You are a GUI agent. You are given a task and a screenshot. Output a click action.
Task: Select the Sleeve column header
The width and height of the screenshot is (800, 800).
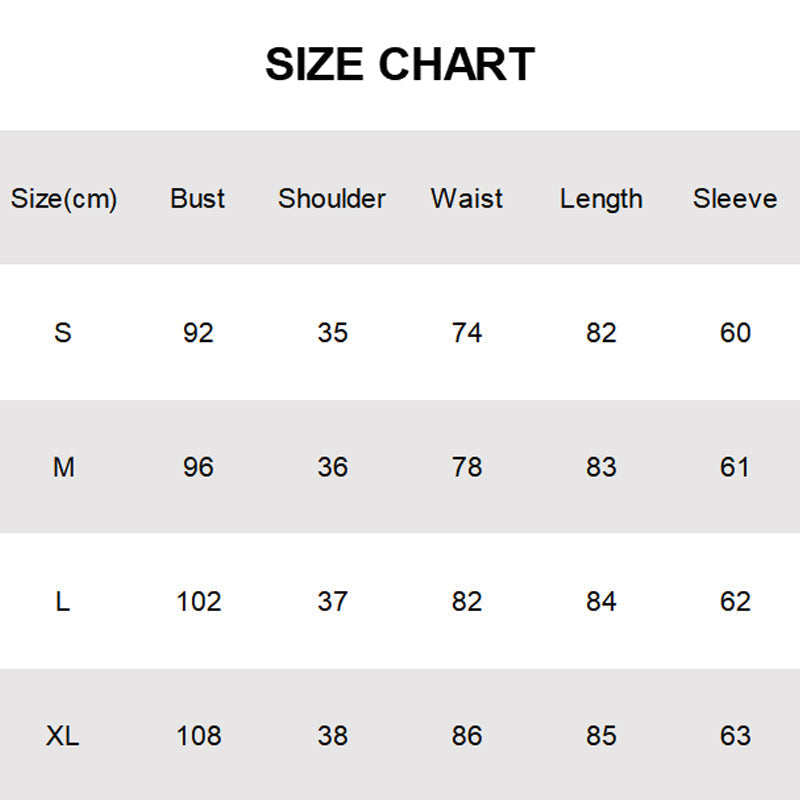click(735, 198)
